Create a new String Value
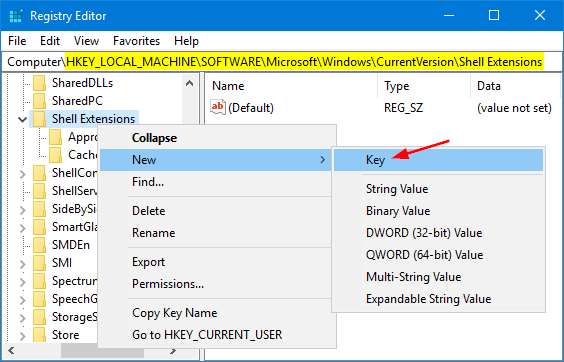 tap(438, 189)
